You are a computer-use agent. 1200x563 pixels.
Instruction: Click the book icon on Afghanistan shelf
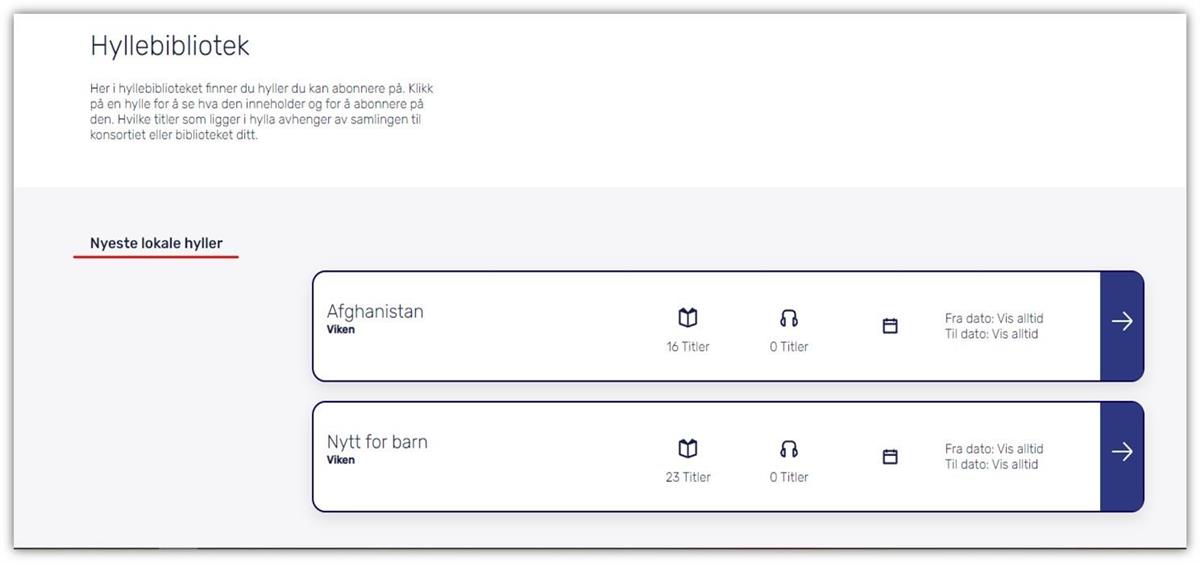click(688, 318)
